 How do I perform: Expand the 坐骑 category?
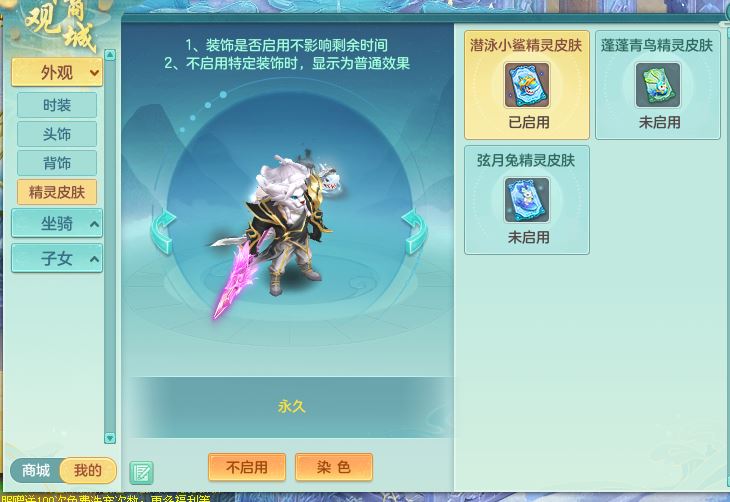click(x=57, y=224)
